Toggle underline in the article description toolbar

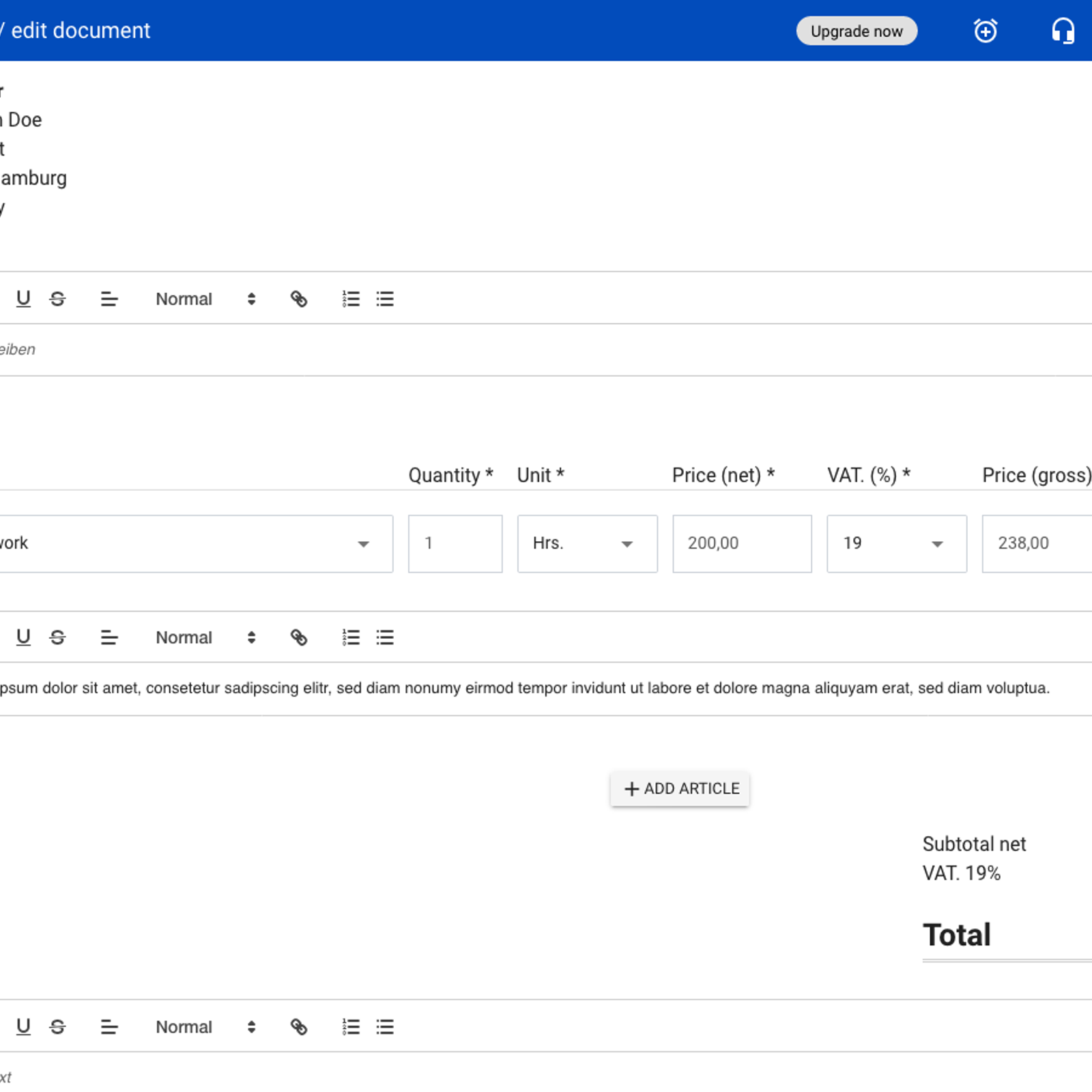click(23, 637)
